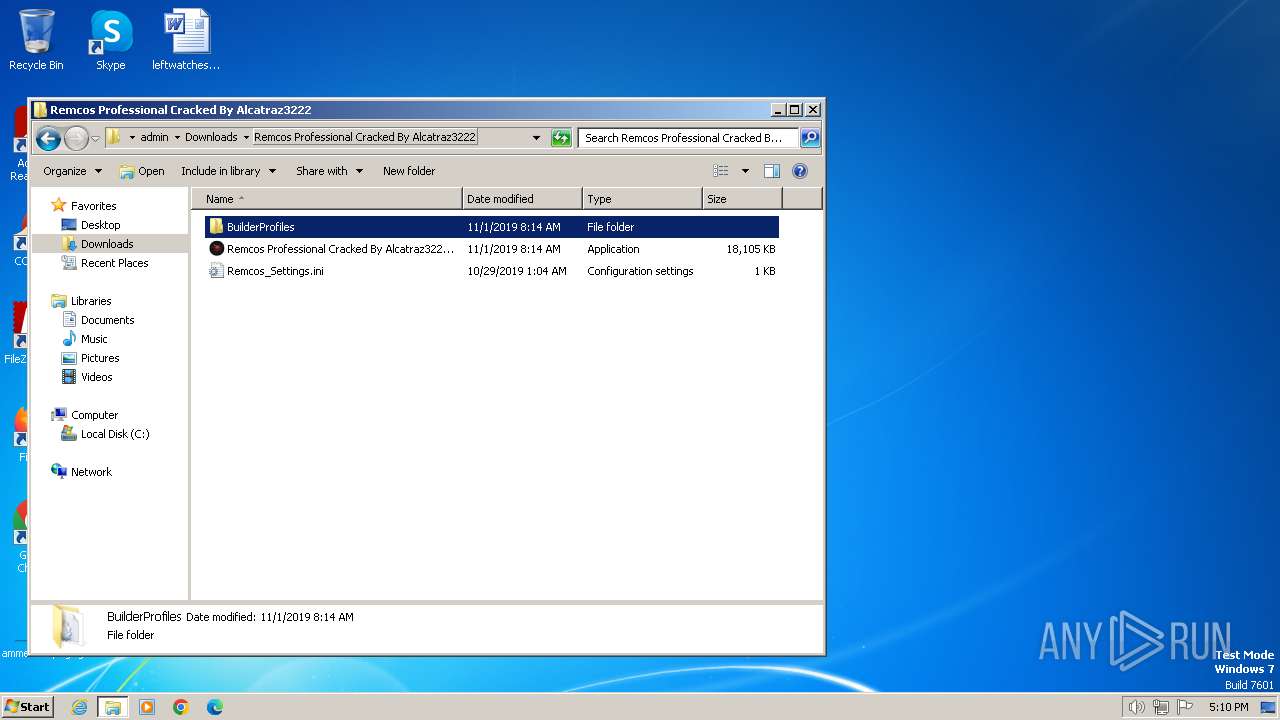Click the Remcos application's red icon

click(216, 249)
